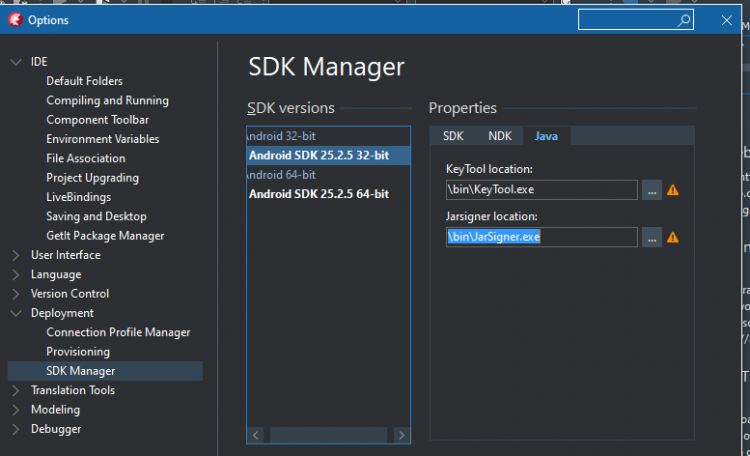Expand the Debugger node
This screenshot has width=750, height=456.
point(16,429)
